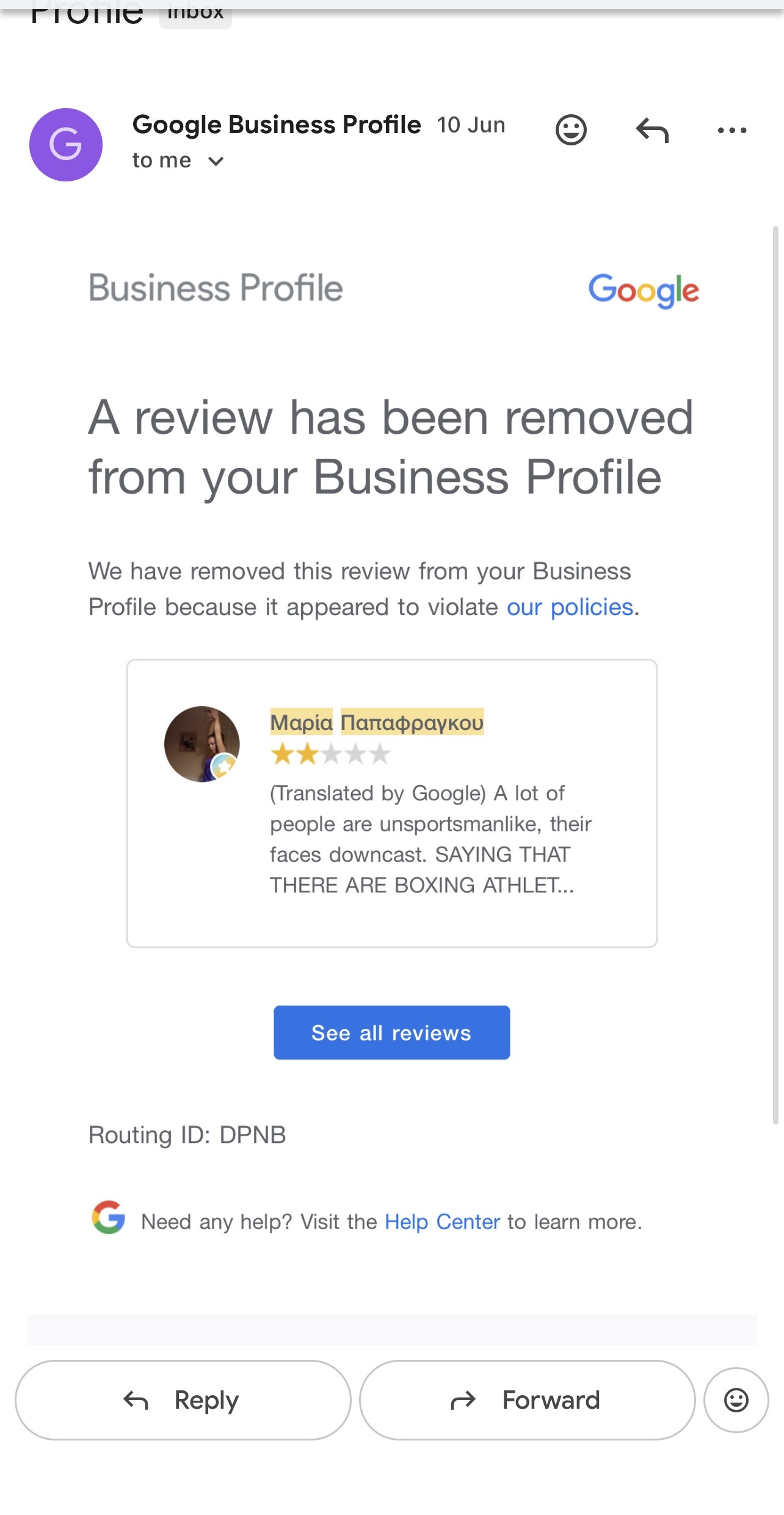The width and height of the screenshot is (784, 1515).
Task: Open the three-dot more options menu
Action: coord(731,130)
